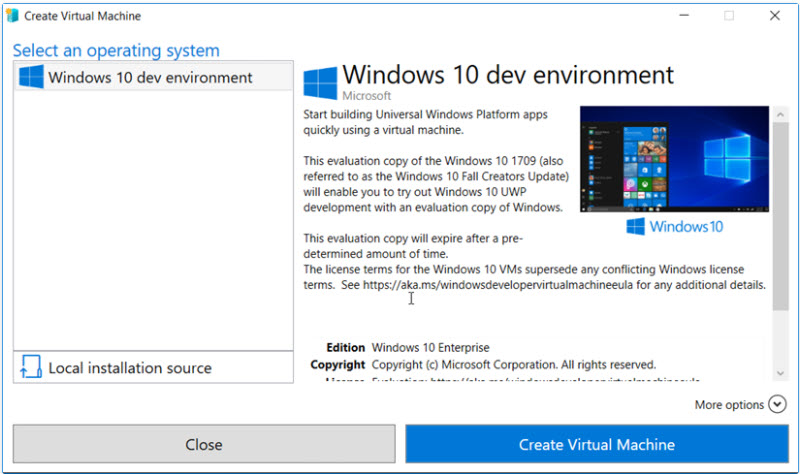Choose Local installation source
The image size is (800, 474).
[130, 368]
